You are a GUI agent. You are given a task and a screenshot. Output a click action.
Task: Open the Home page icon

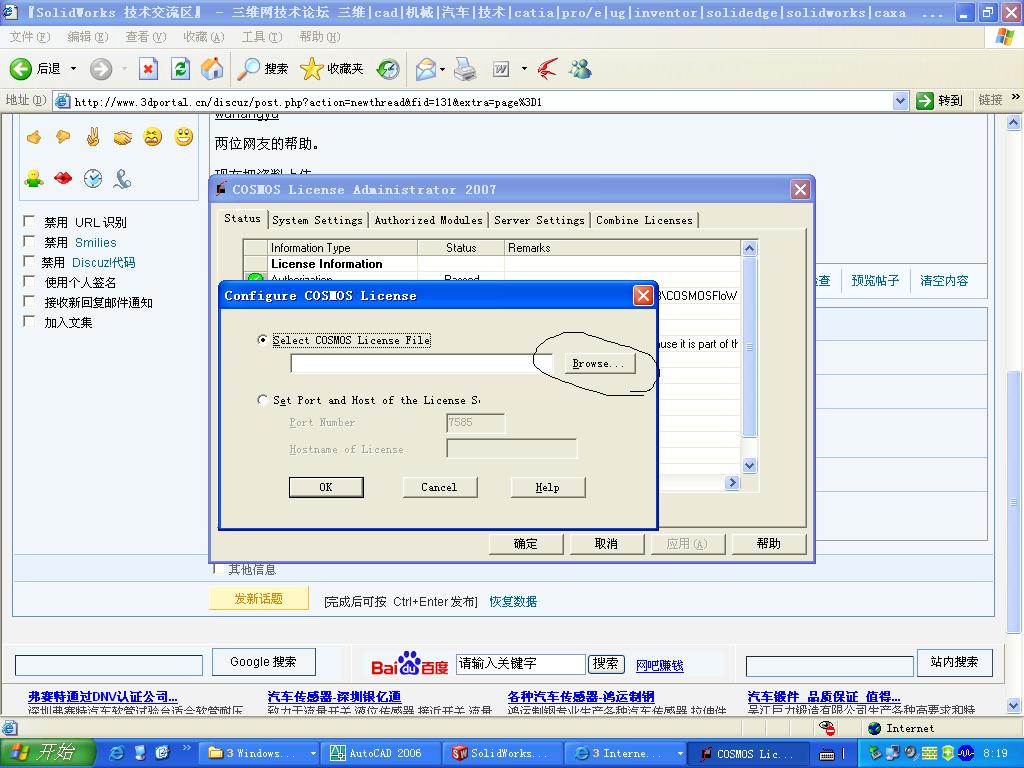(212, 69)
